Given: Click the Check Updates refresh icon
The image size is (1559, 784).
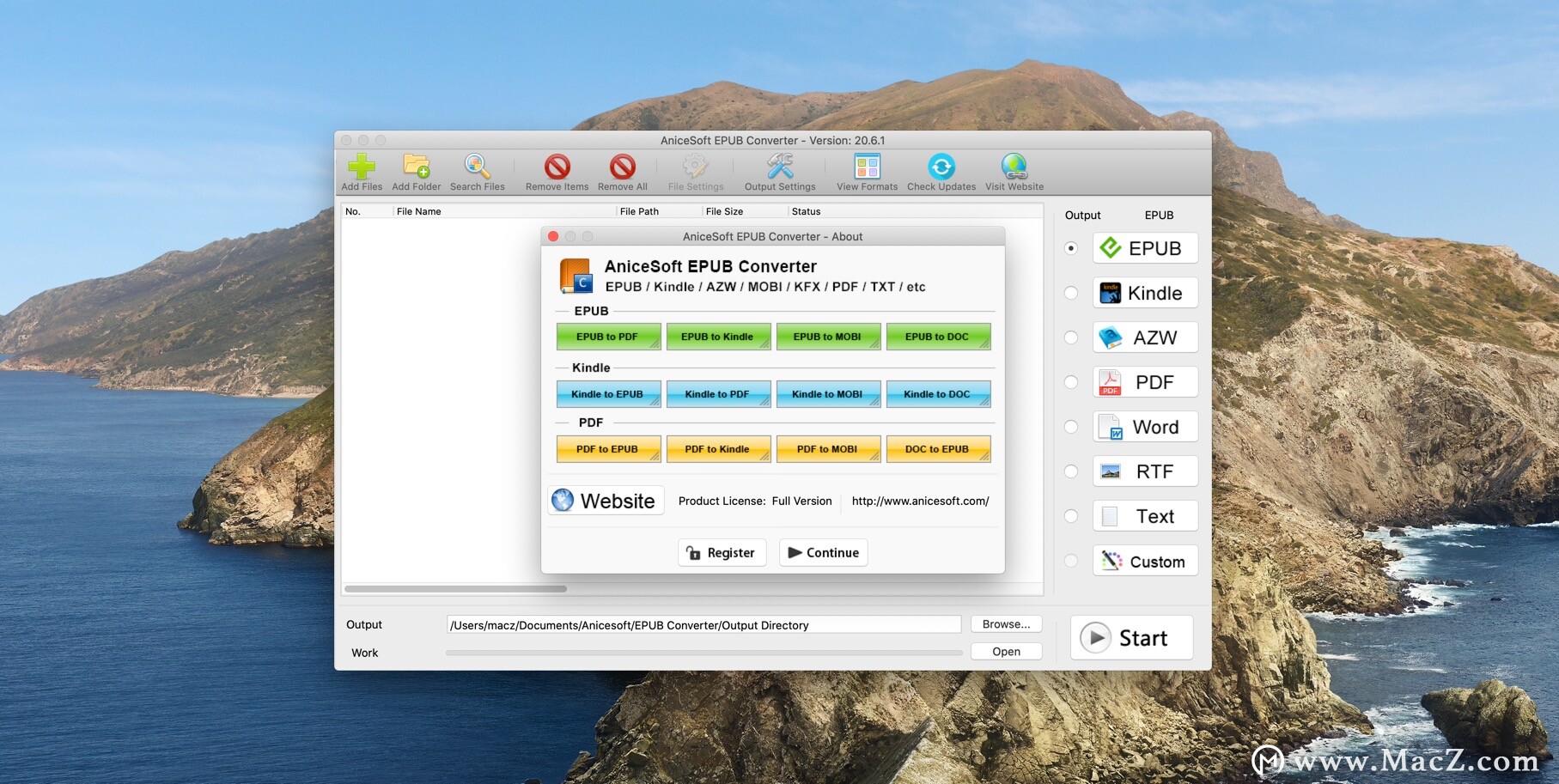Looking at the screenshot, I should 941,166.
